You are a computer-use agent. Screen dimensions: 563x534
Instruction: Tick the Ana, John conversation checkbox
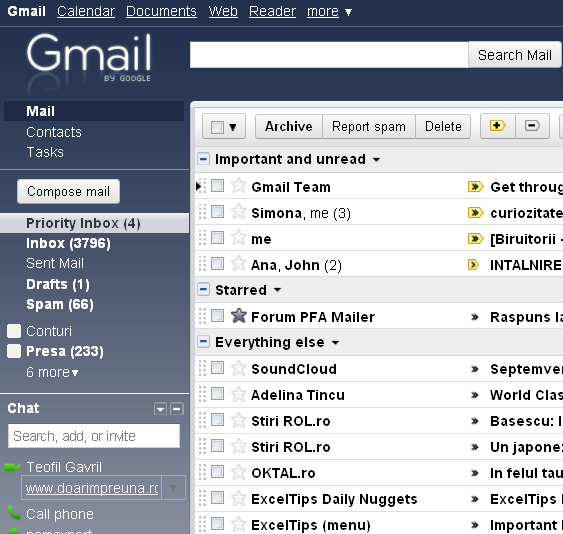pyautogui.click(x=217, y=264)
